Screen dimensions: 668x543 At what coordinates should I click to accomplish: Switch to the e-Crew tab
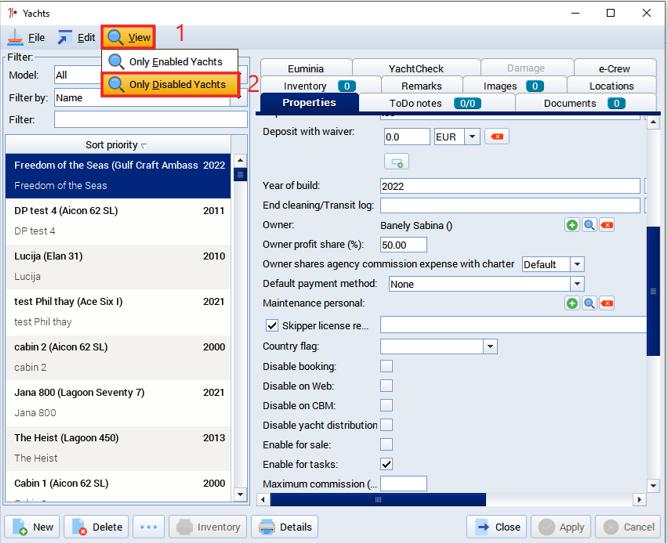(614, 68)
